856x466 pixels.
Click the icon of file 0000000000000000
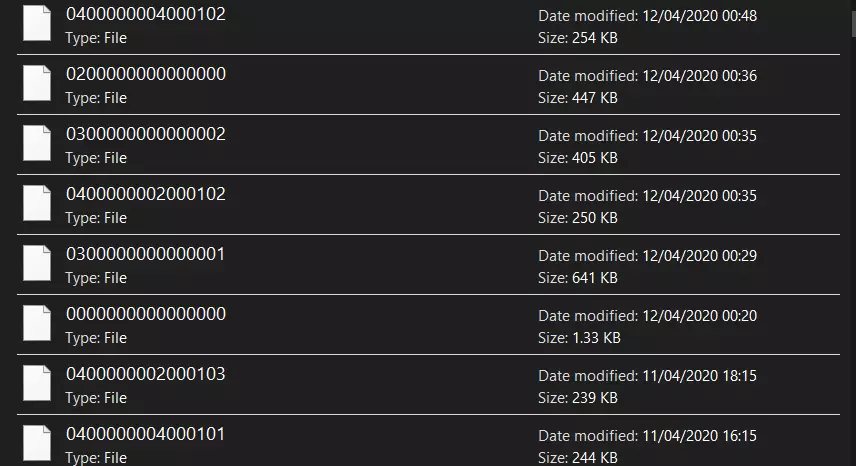(37, 324)
